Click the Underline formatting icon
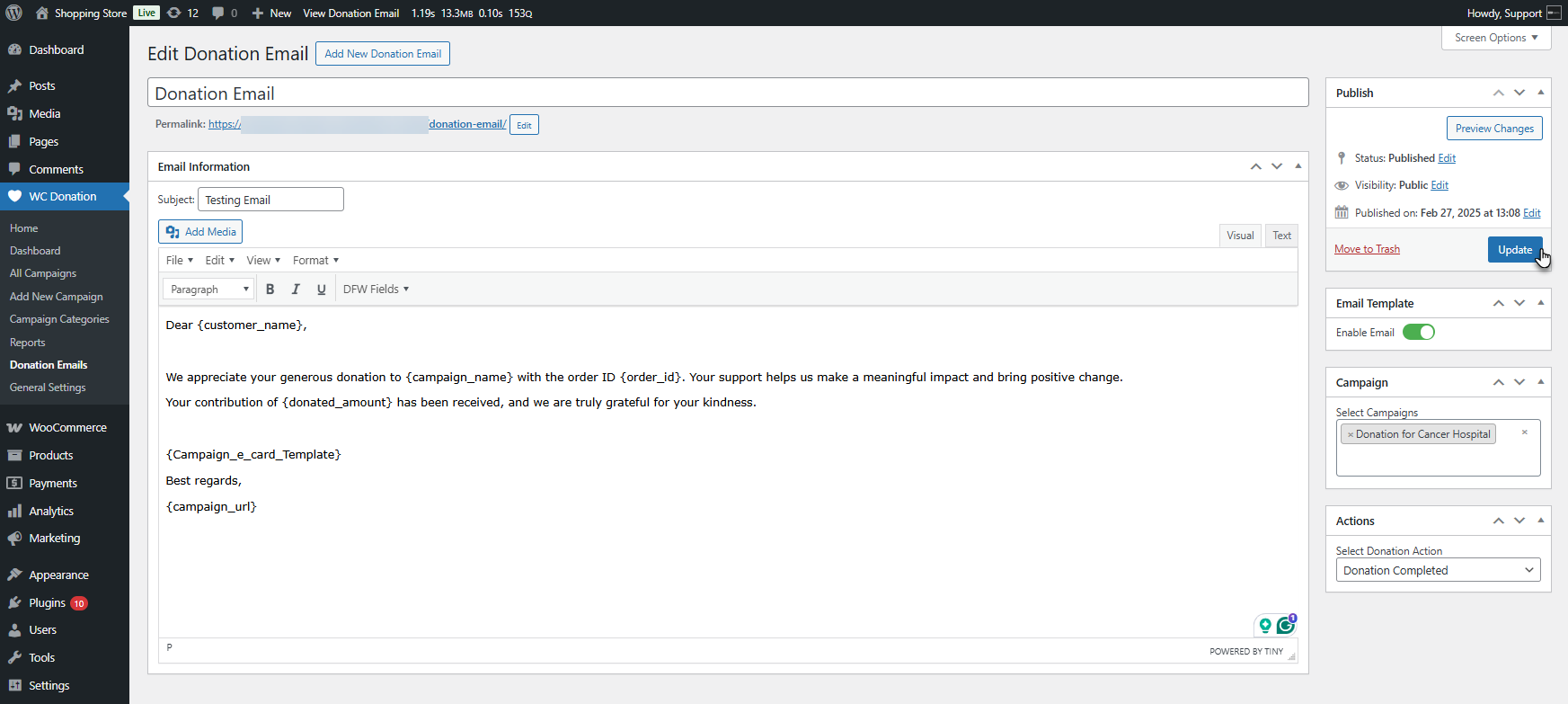The image size is (1568, 704). pyautogui.click(x=321, y=290)
